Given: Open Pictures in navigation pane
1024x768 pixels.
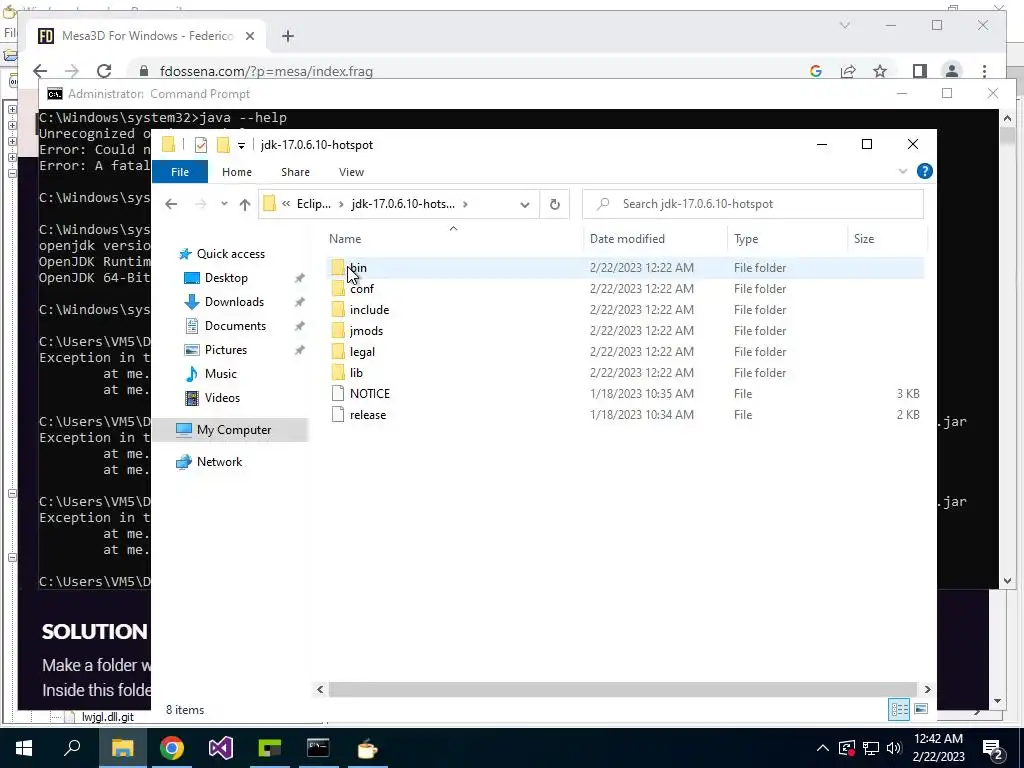Looking at the screenshot, I should point(226,350).
